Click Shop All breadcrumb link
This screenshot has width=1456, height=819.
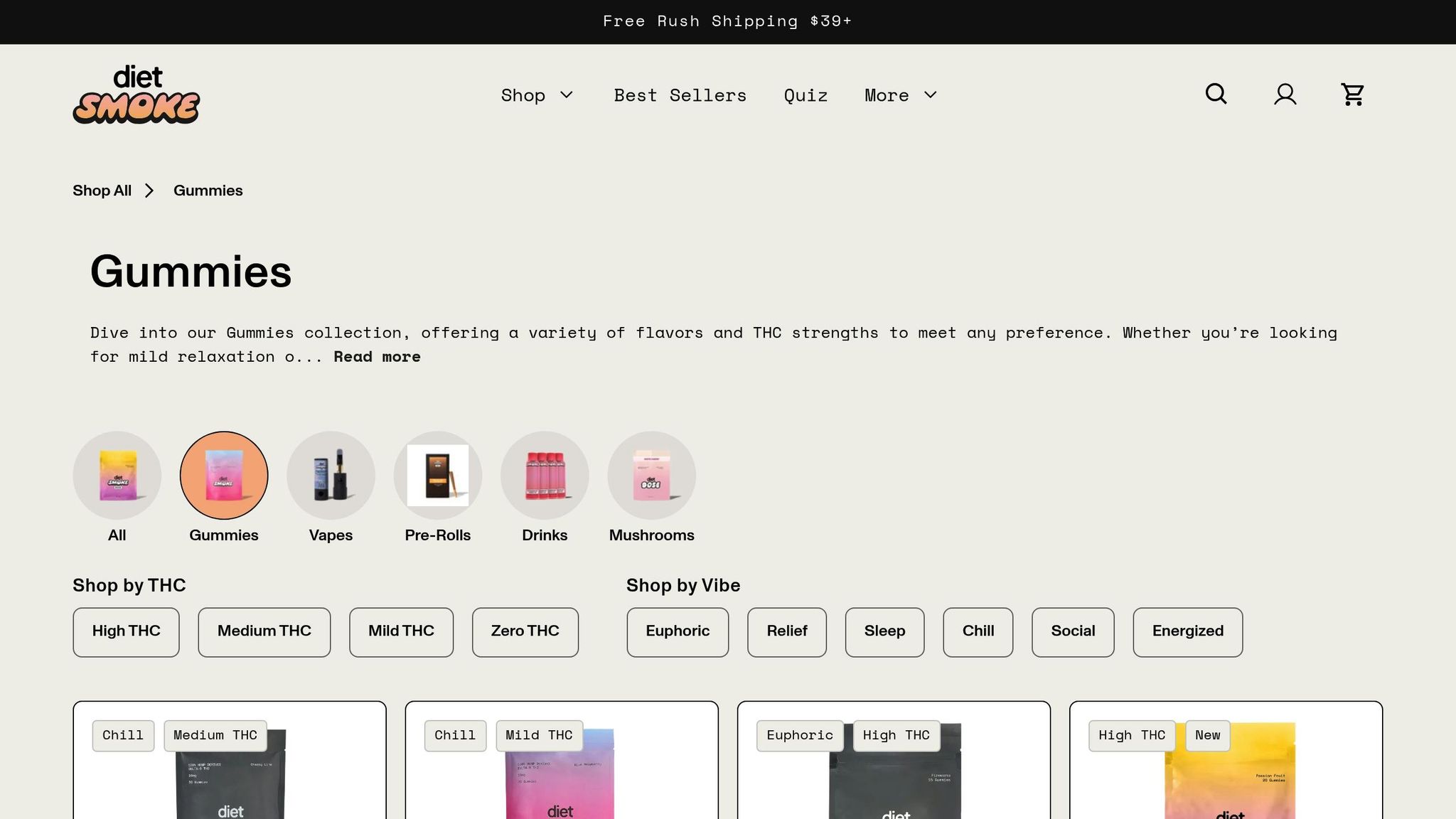pos(102,191)
